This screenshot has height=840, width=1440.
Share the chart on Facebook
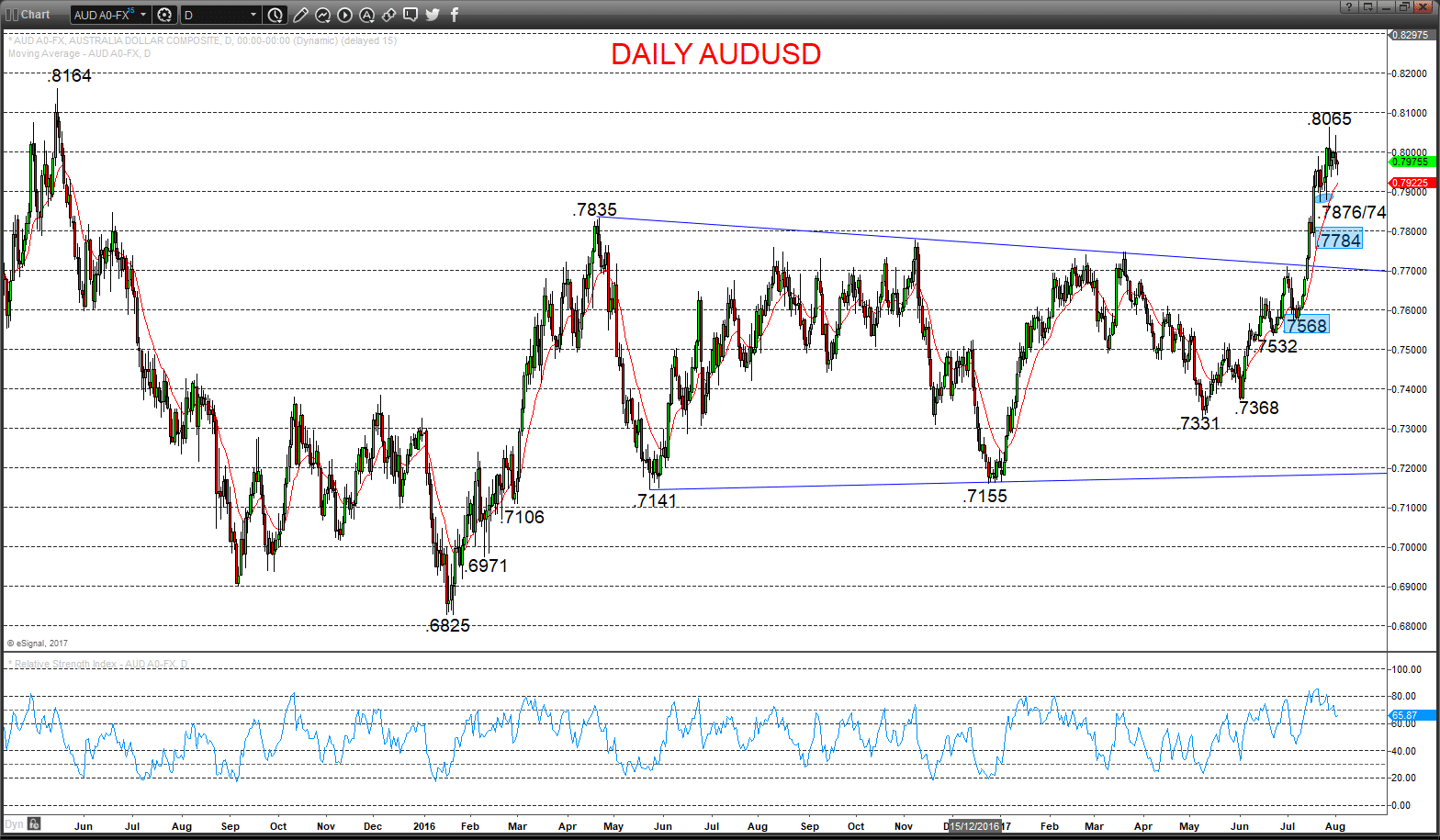(x=455, y=15)
